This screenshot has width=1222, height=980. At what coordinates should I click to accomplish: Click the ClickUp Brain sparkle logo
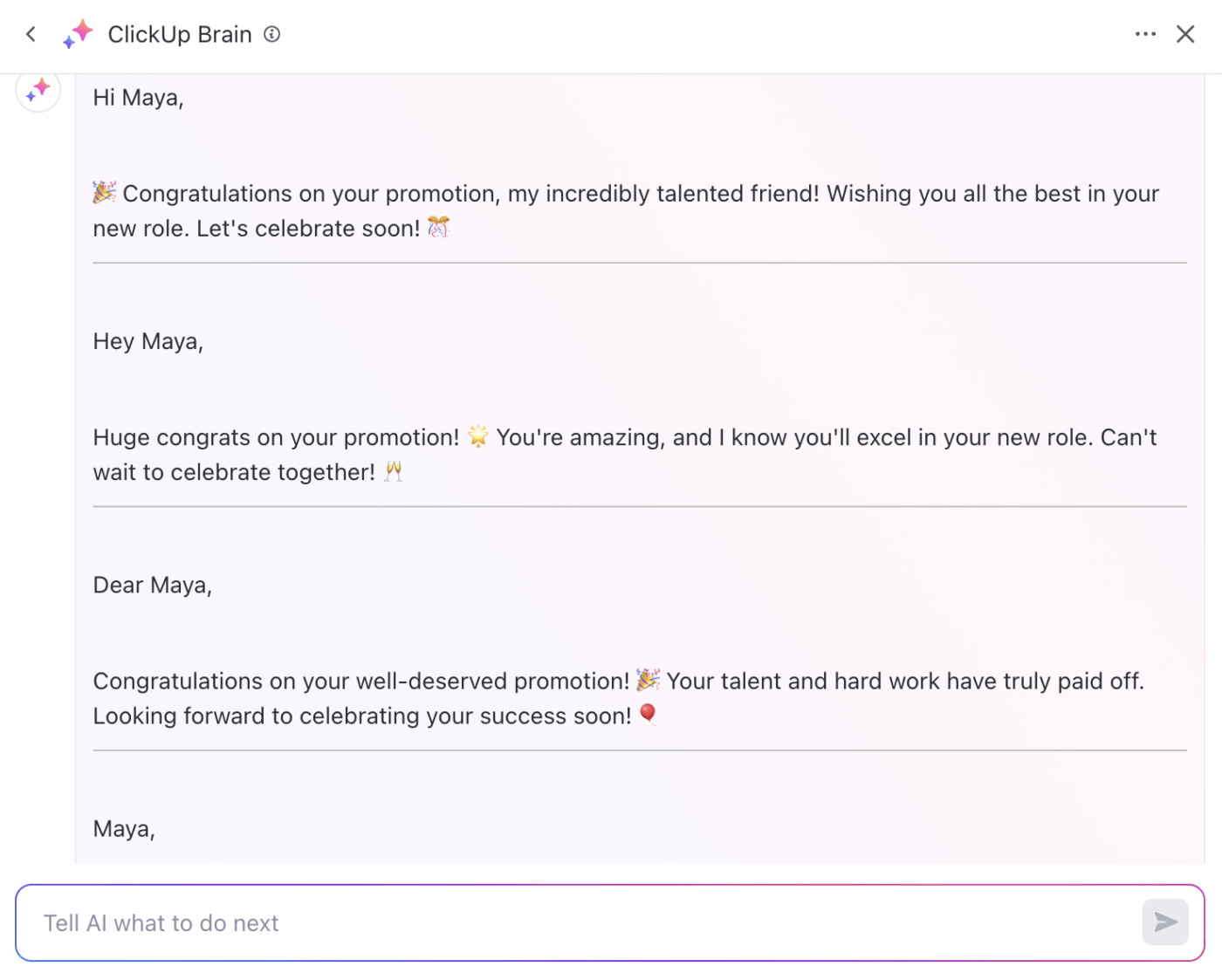tap(78, 34)
